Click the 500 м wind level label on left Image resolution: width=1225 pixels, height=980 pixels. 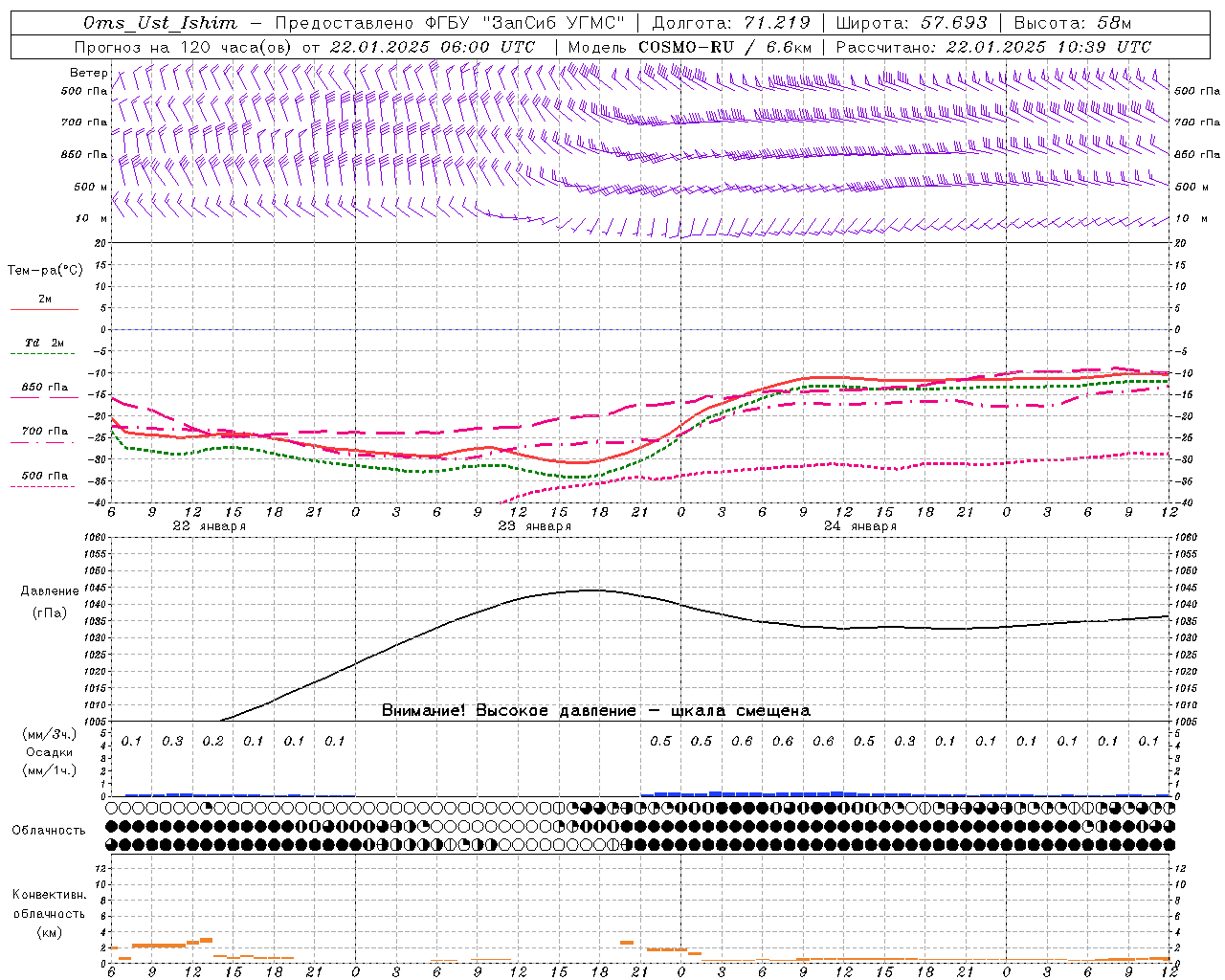tap(91, 187)
